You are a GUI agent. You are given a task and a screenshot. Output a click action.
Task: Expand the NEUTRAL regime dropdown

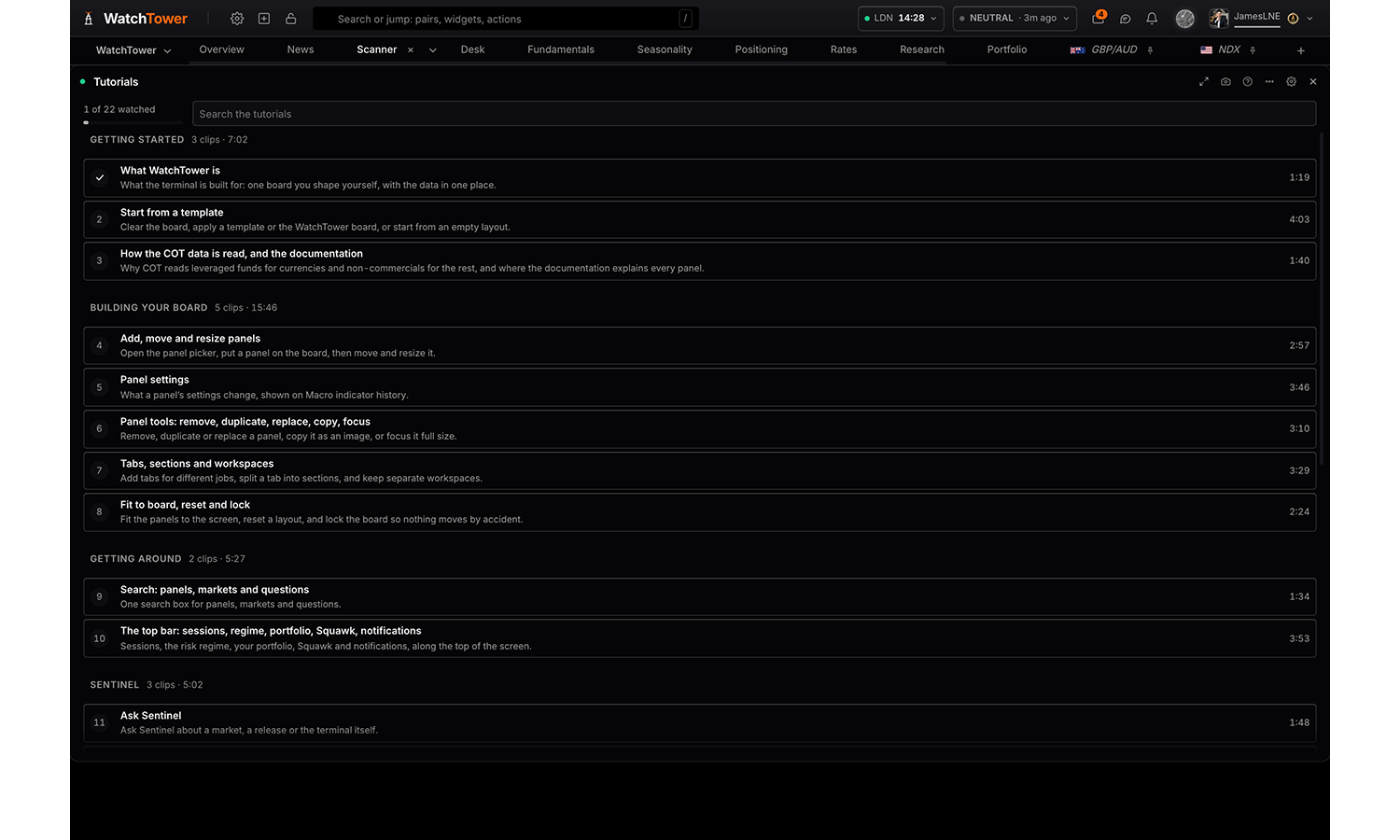pyautogui.click(x=1015, y=19)
